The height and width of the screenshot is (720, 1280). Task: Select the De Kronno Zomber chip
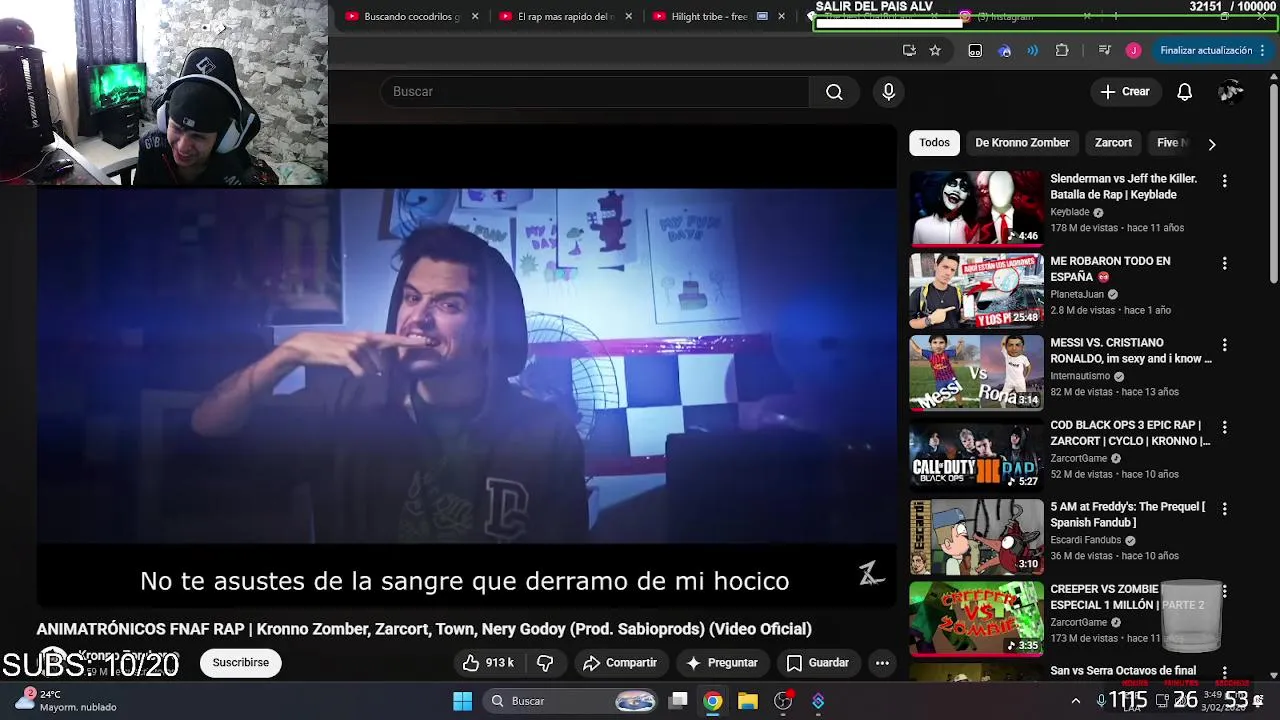pyautogui.click(x=1022, y=143)
